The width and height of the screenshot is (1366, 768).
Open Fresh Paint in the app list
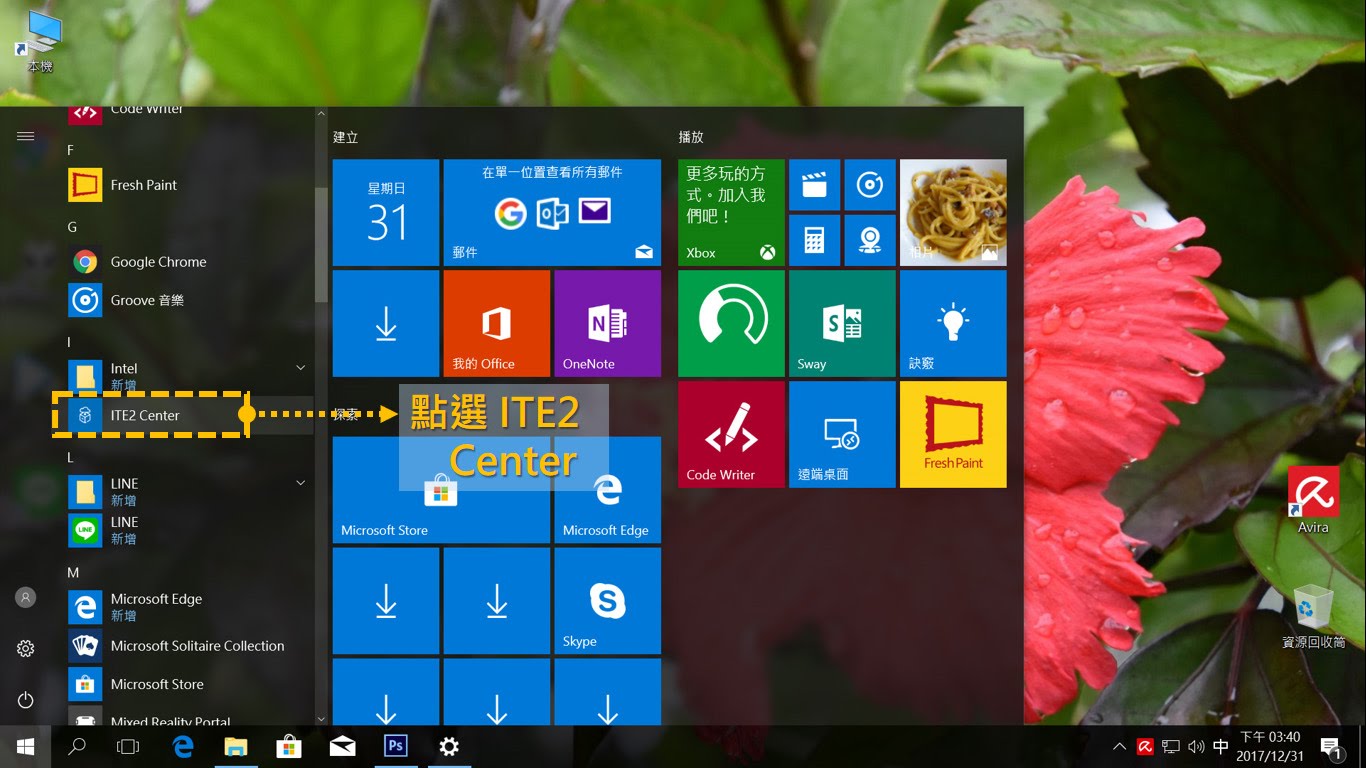click(190, 185)
